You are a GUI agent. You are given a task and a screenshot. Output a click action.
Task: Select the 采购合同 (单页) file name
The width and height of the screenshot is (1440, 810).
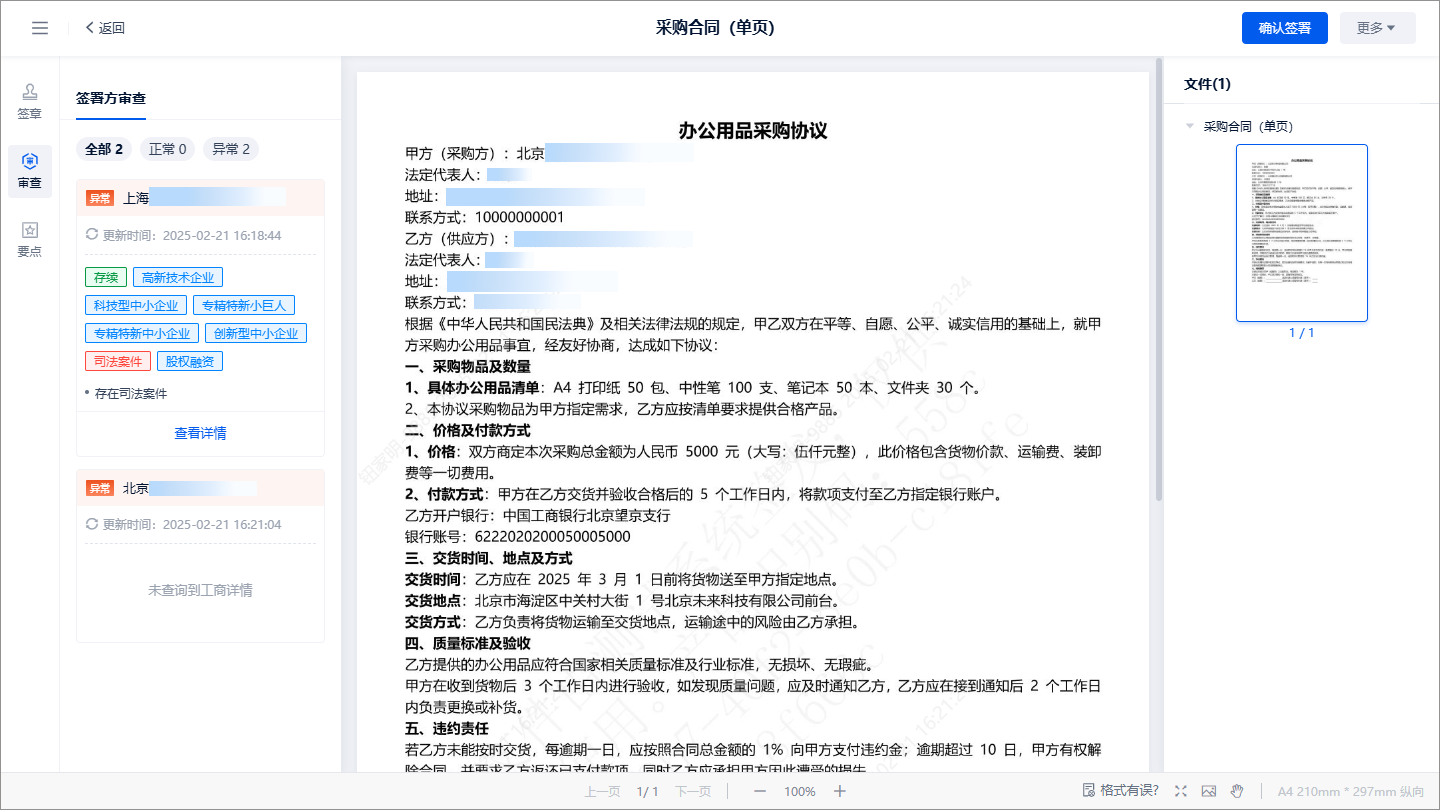click(x=1248, y=126)
